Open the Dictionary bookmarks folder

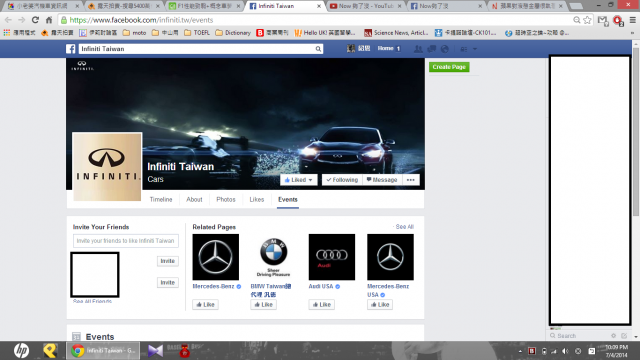coord(233,33)
